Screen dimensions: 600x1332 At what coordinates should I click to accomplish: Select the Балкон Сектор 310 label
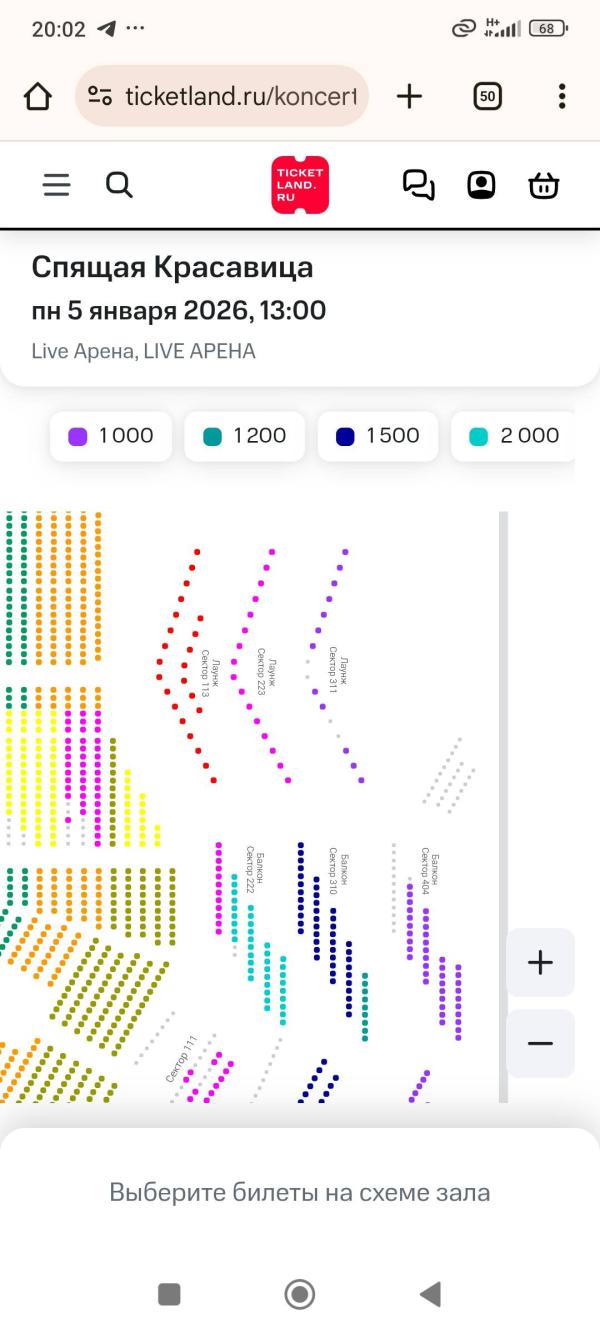point(338,870)
